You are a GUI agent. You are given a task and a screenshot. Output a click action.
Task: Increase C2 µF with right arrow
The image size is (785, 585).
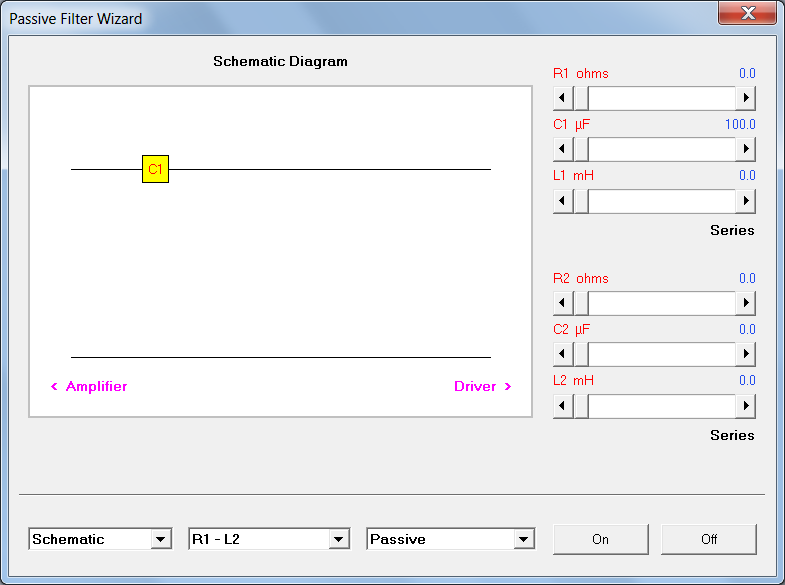[745, 354]
